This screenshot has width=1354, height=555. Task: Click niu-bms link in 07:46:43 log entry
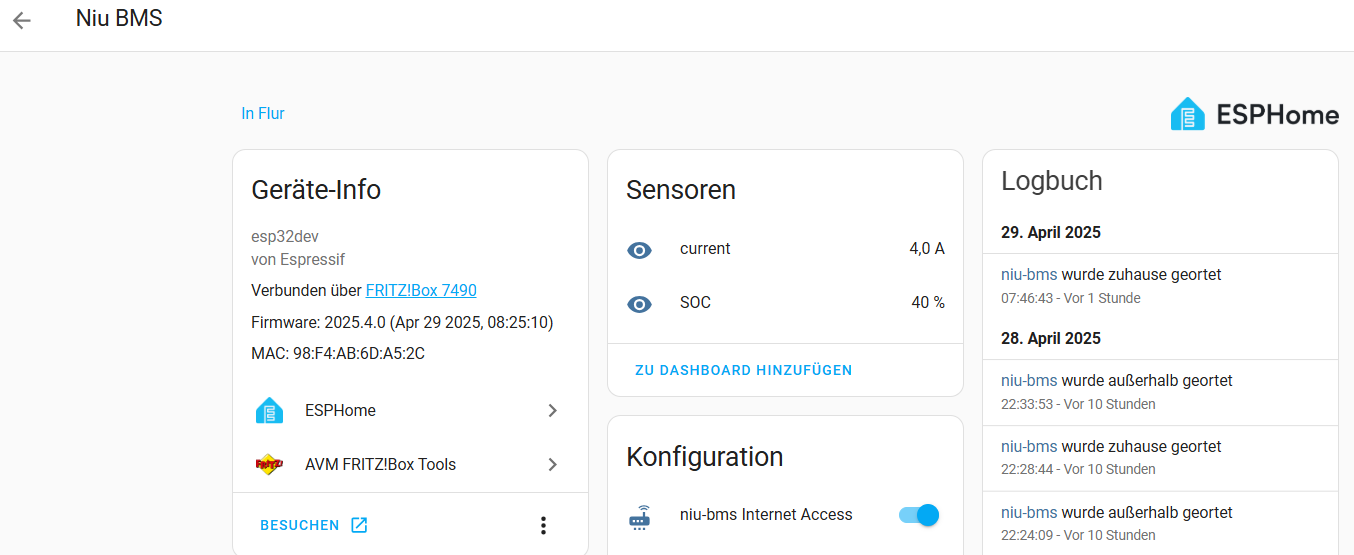1028,275
